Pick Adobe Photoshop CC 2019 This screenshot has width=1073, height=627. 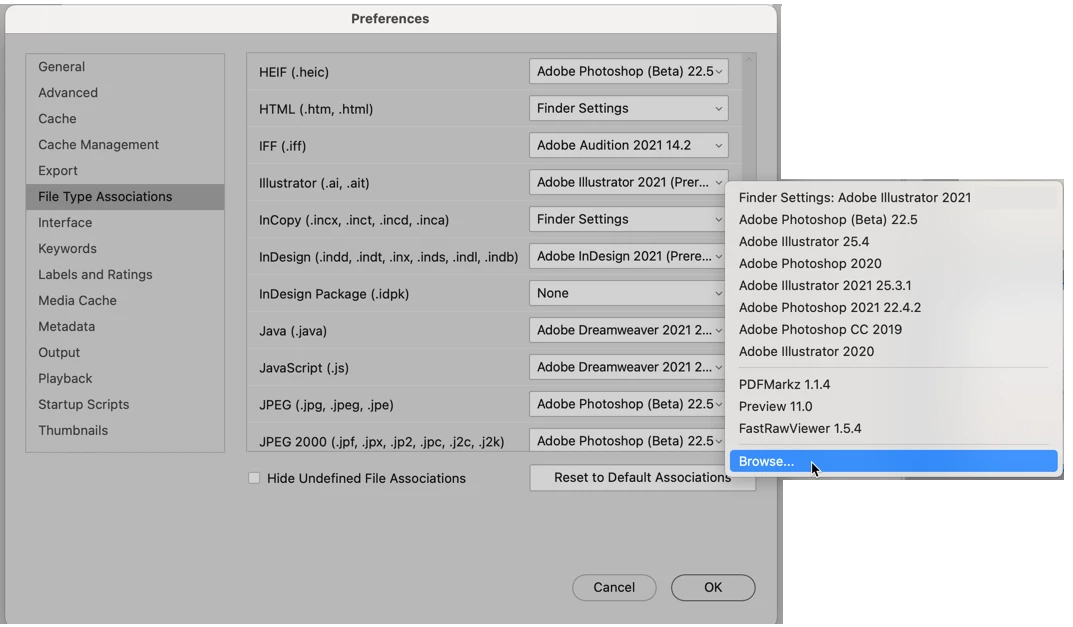(x=893, y=329)
